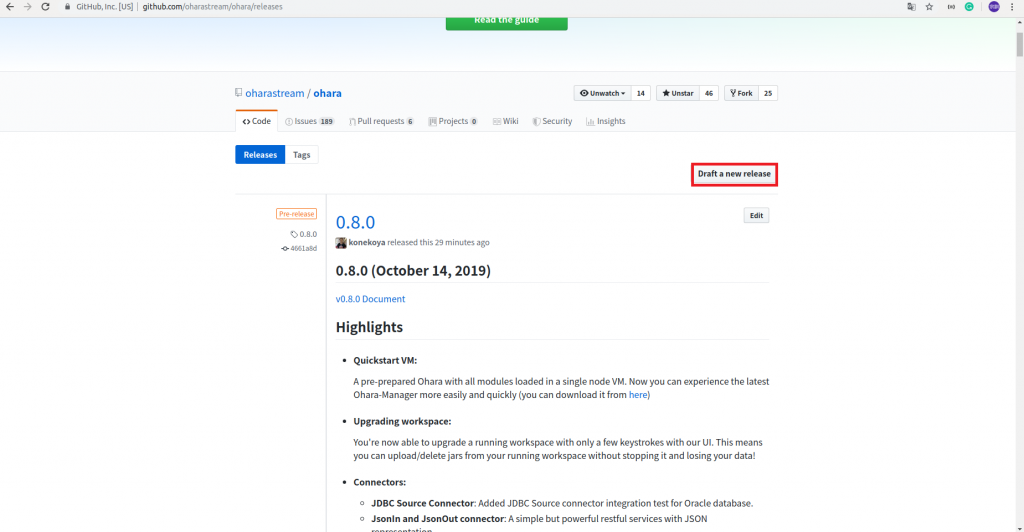Click the forks count 25
This screenshot has height=532, width=1024.
click(768, 93)
